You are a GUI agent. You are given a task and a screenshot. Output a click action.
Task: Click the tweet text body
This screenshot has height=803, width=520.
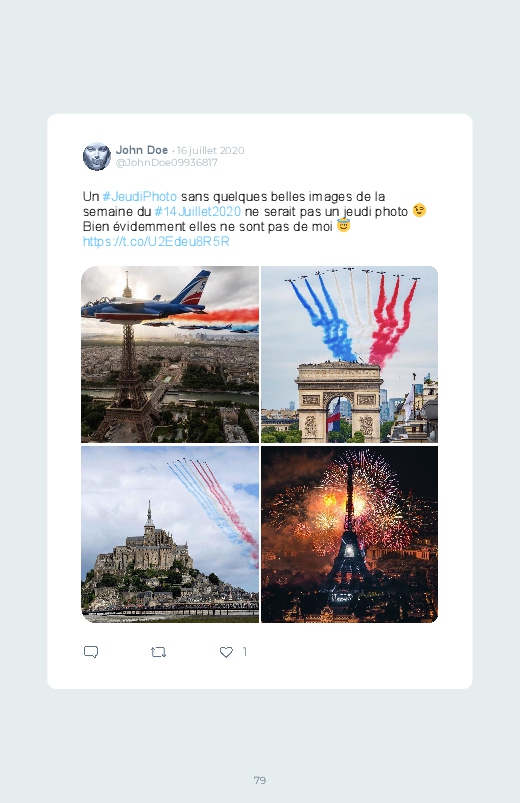pos(255,219)
